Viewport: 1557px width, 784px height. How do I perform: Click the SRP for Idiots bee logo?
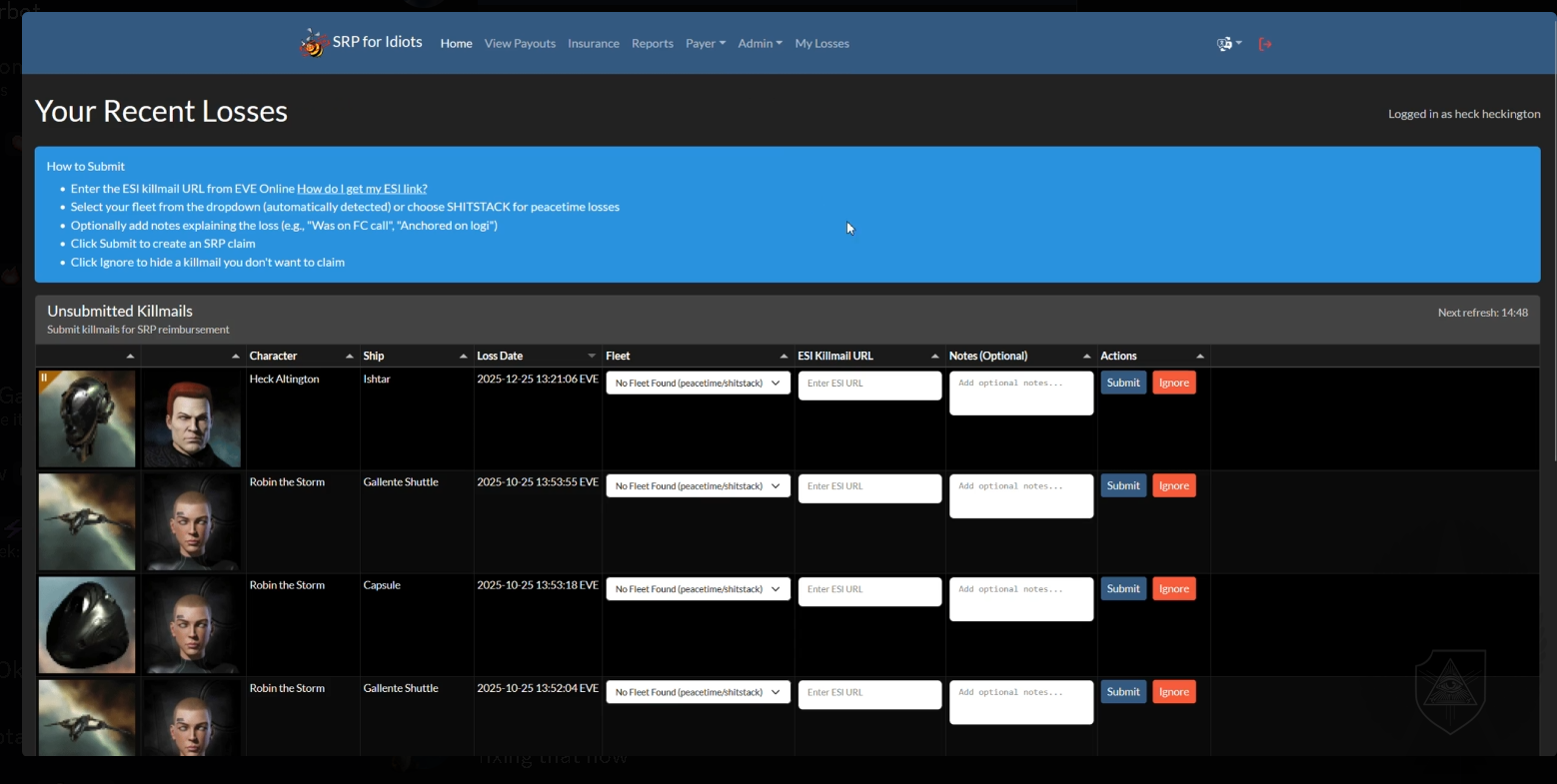[313, 43]
